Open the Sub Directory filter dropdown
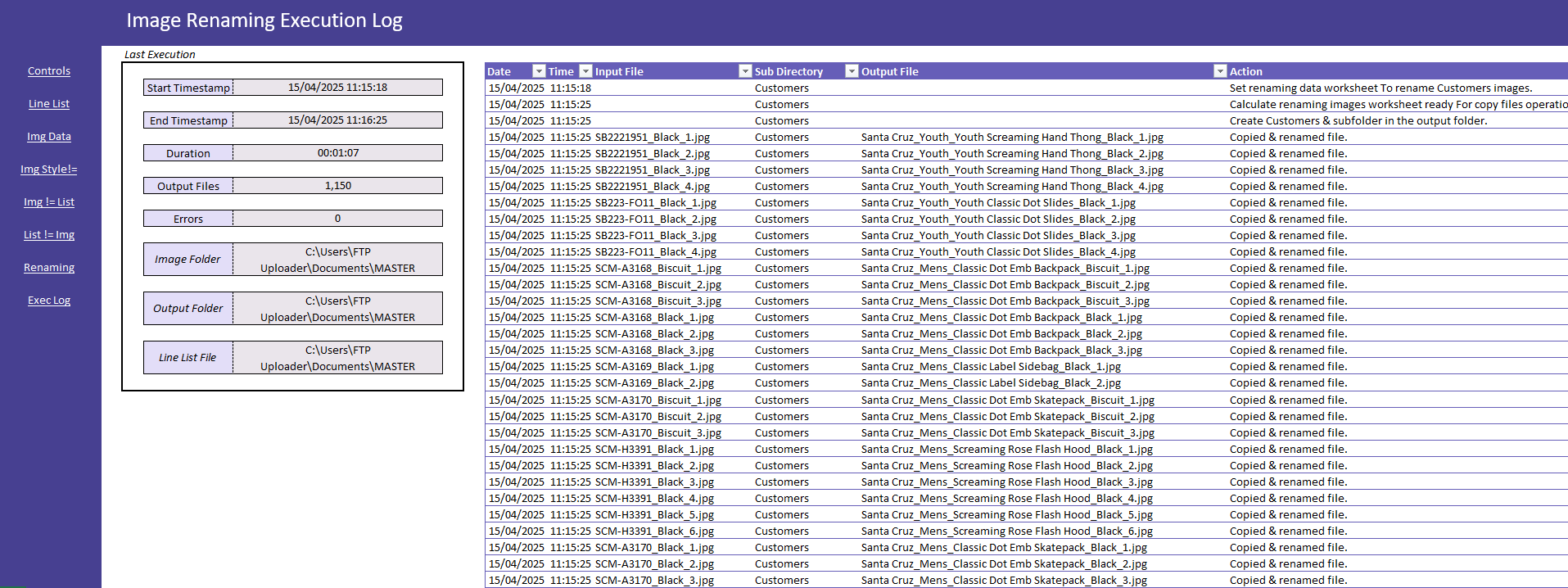The image size is (1568, 588). click(852, 71)
